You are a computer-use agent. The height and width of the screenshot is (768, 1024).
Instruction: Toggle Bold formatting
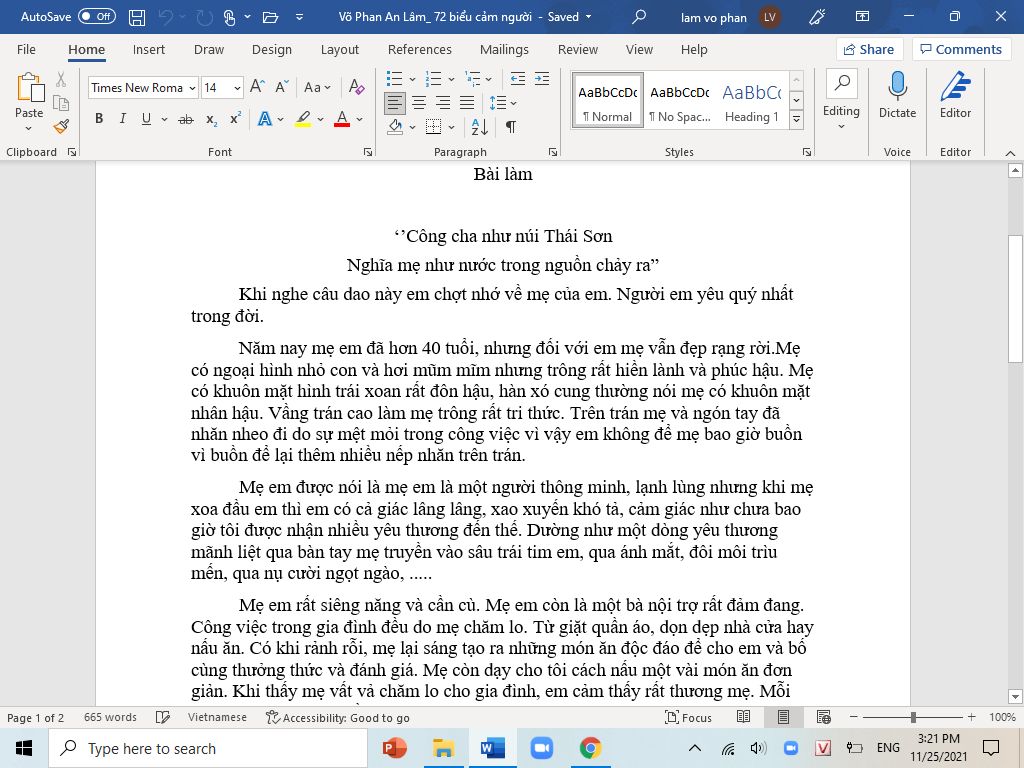click(x=99, y=118)
